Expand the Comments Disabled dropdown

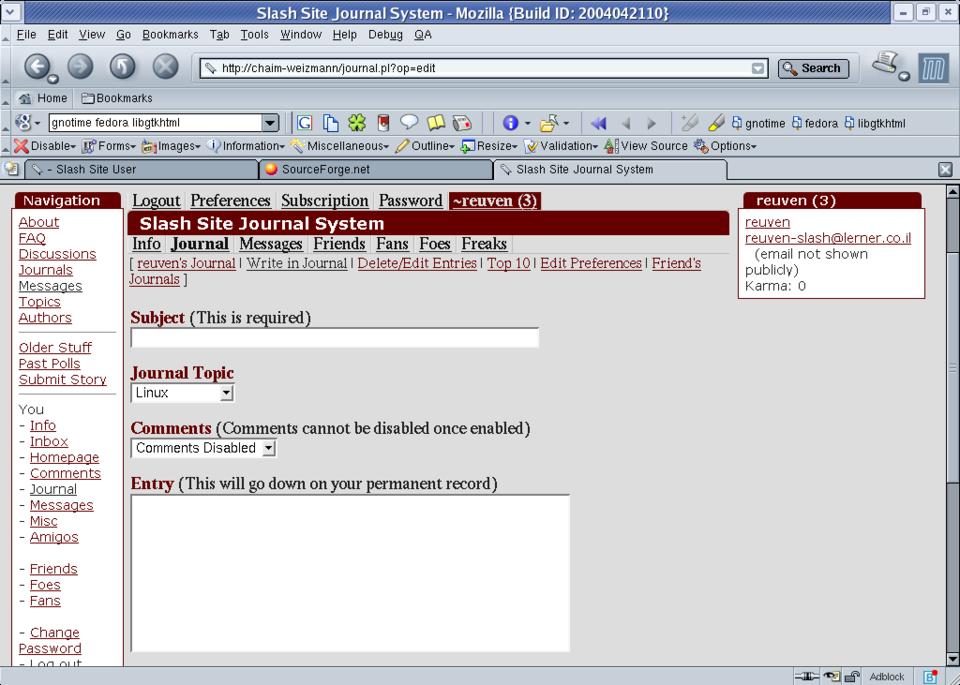pyautogui.click(x=203, y=448)
